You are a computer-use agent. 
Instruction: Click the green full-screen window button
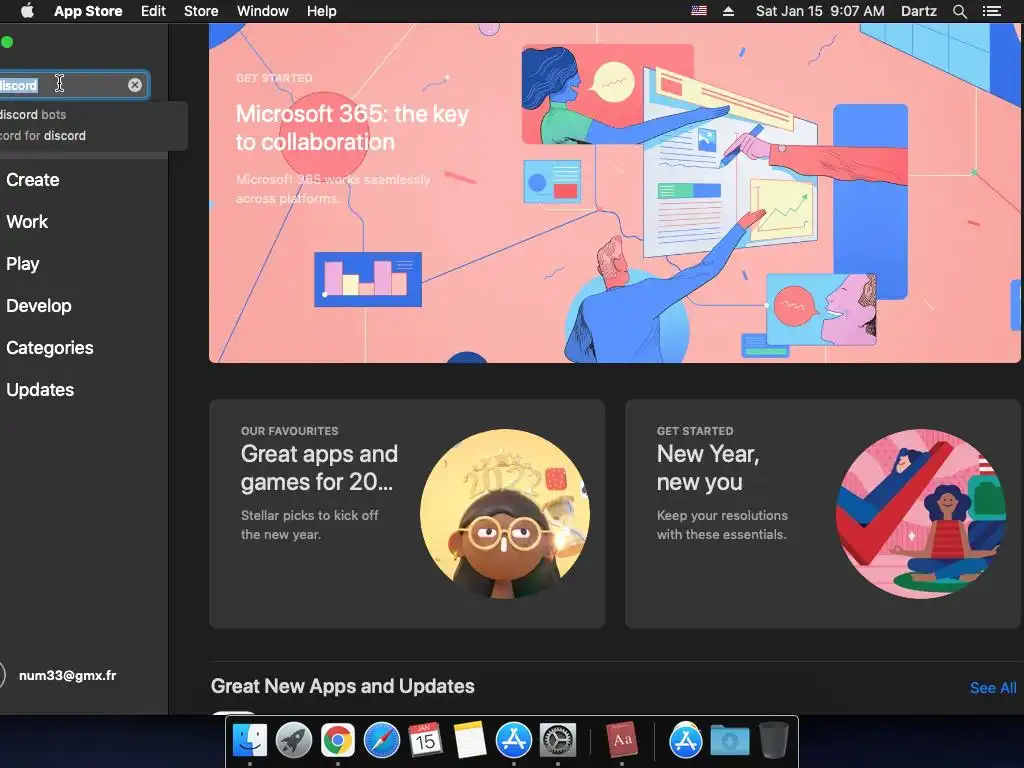pyautogui.click(x=7, y=42)
